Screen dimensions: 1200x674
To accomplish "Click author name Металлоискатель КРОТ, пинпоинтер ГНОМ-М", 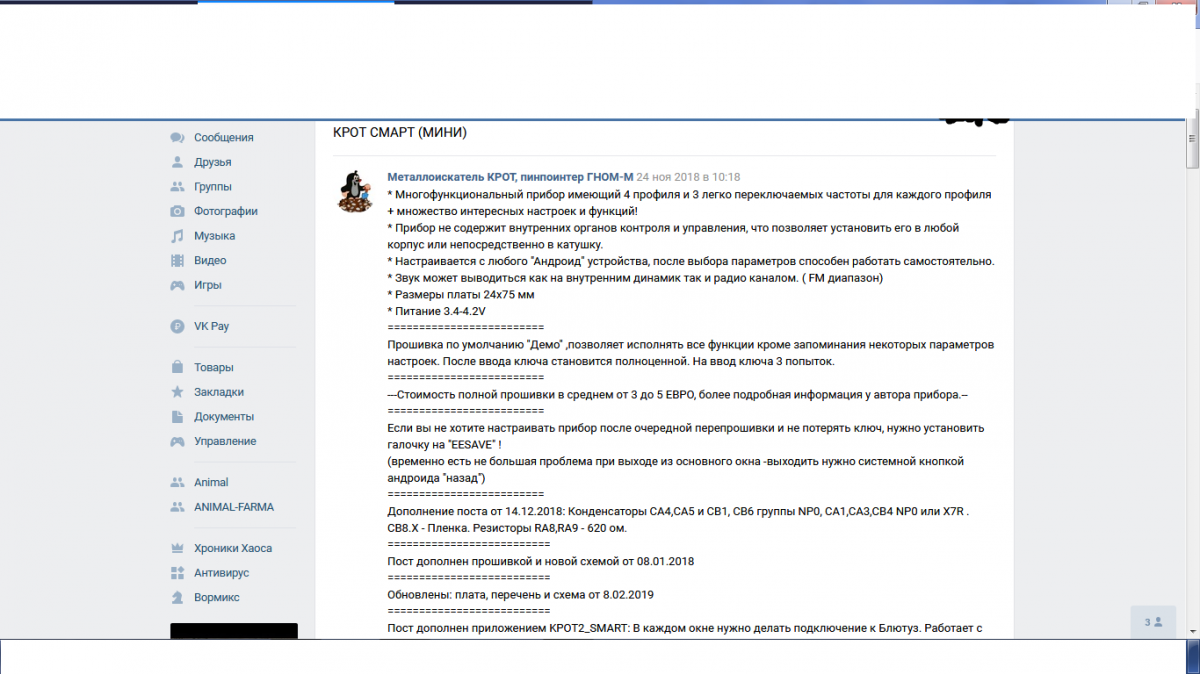I will [510, 177].
